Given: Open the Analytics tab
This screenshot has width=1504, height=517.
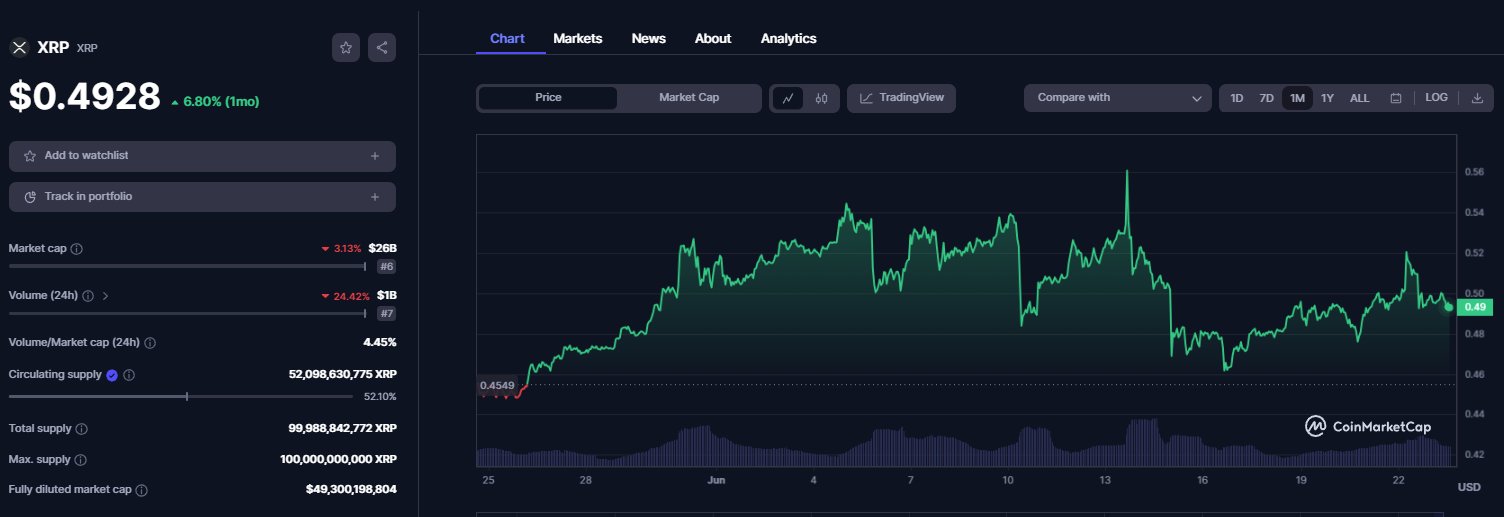Looking at the screenshot, I should tap(789, 38).
